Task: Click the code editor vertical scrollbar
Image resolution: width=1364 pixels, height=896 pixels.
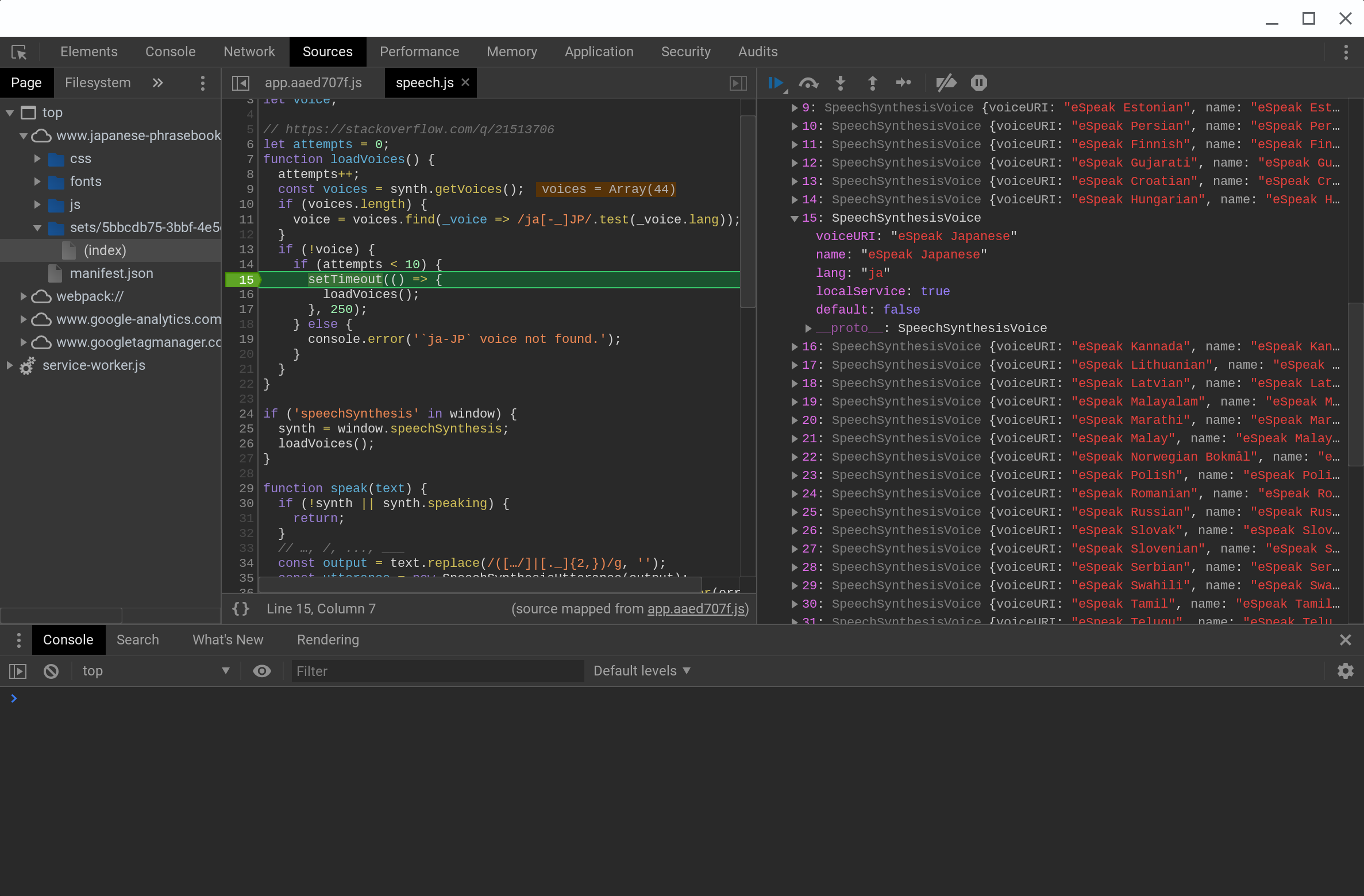Action: point(747,213)
